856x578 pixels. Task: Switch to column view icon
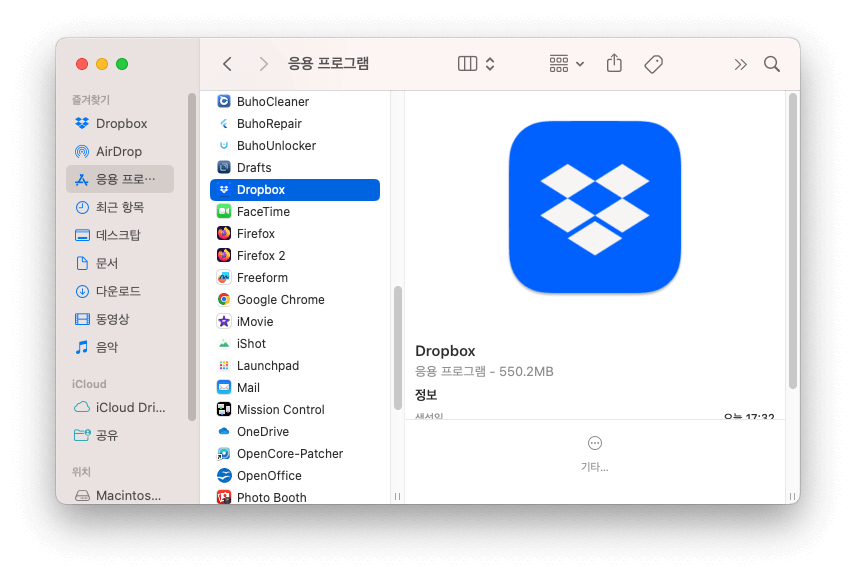(x=467, y=64)
